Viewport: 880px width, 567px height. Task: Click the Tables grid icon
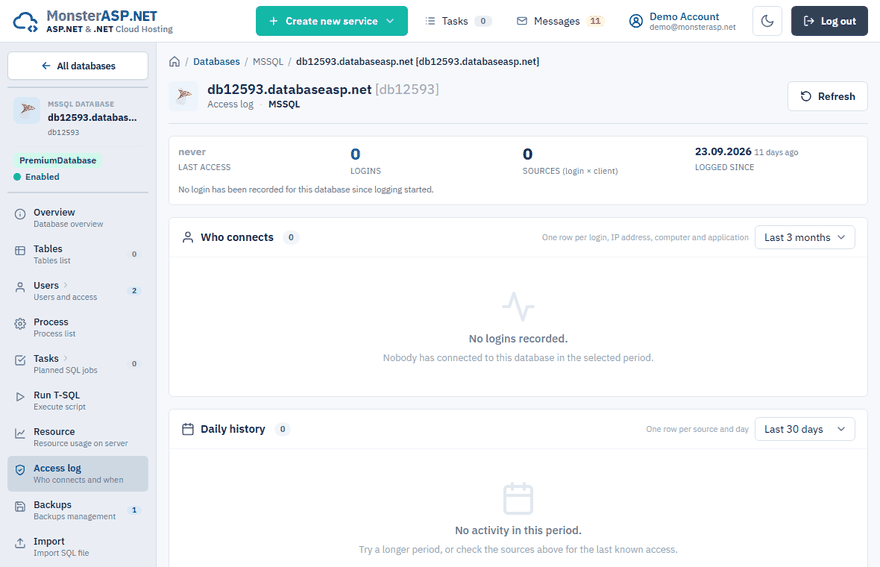click(x=20, y=250)
